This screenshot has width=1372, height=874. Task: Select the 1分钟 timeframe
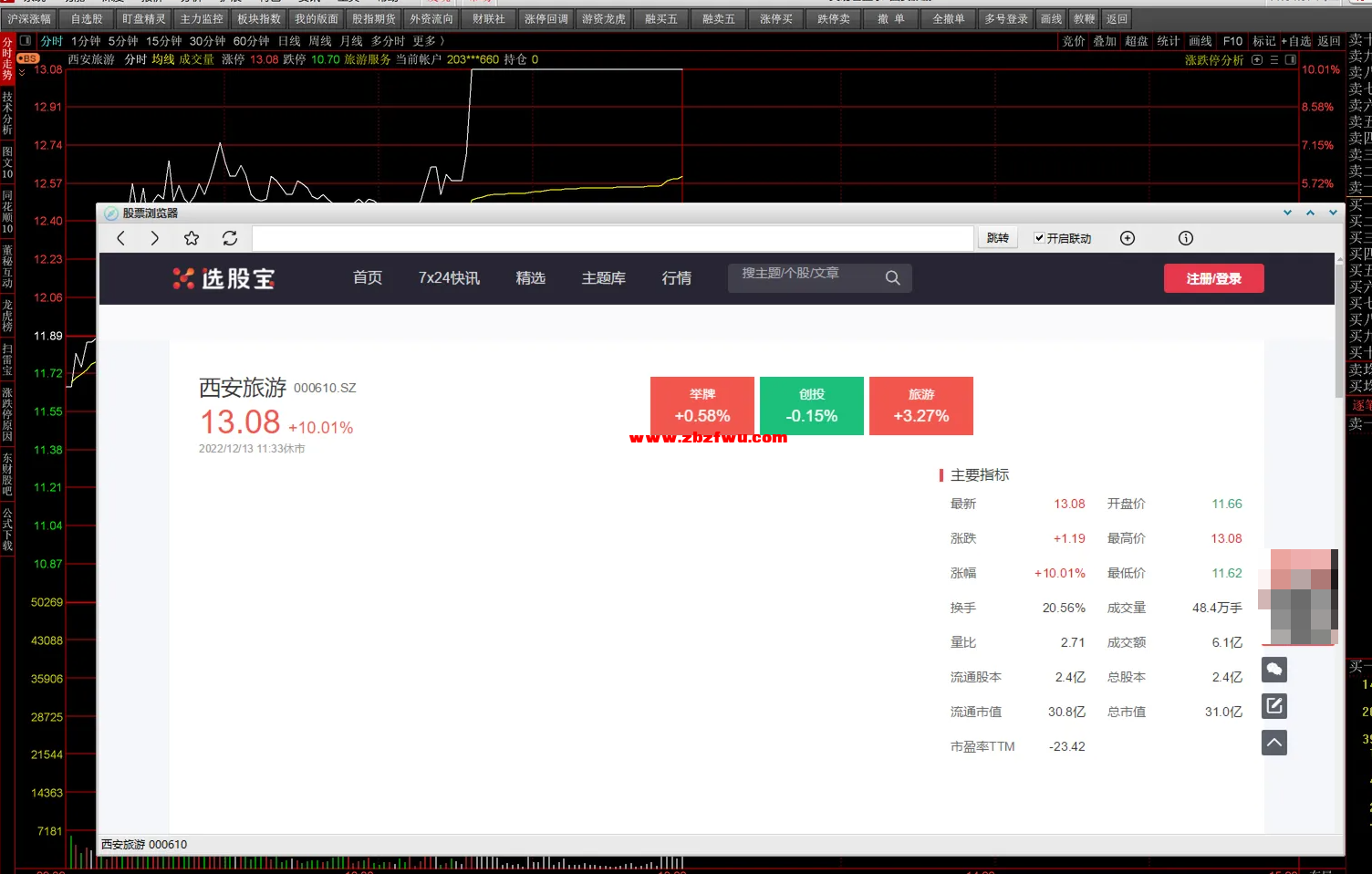[x=86, y=41]
